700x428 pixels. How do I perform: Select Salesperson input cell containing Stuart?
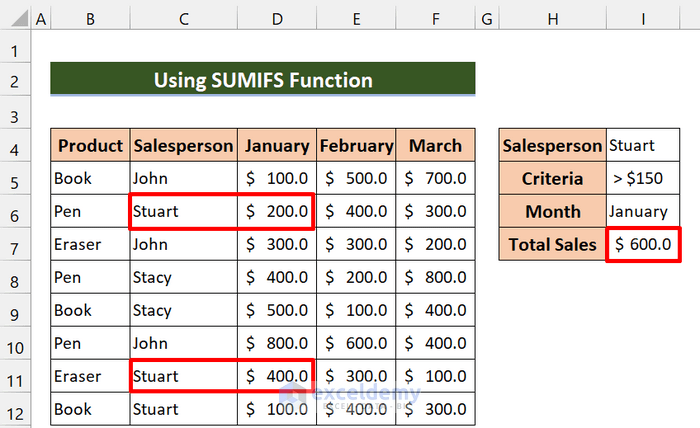point(643,145)
